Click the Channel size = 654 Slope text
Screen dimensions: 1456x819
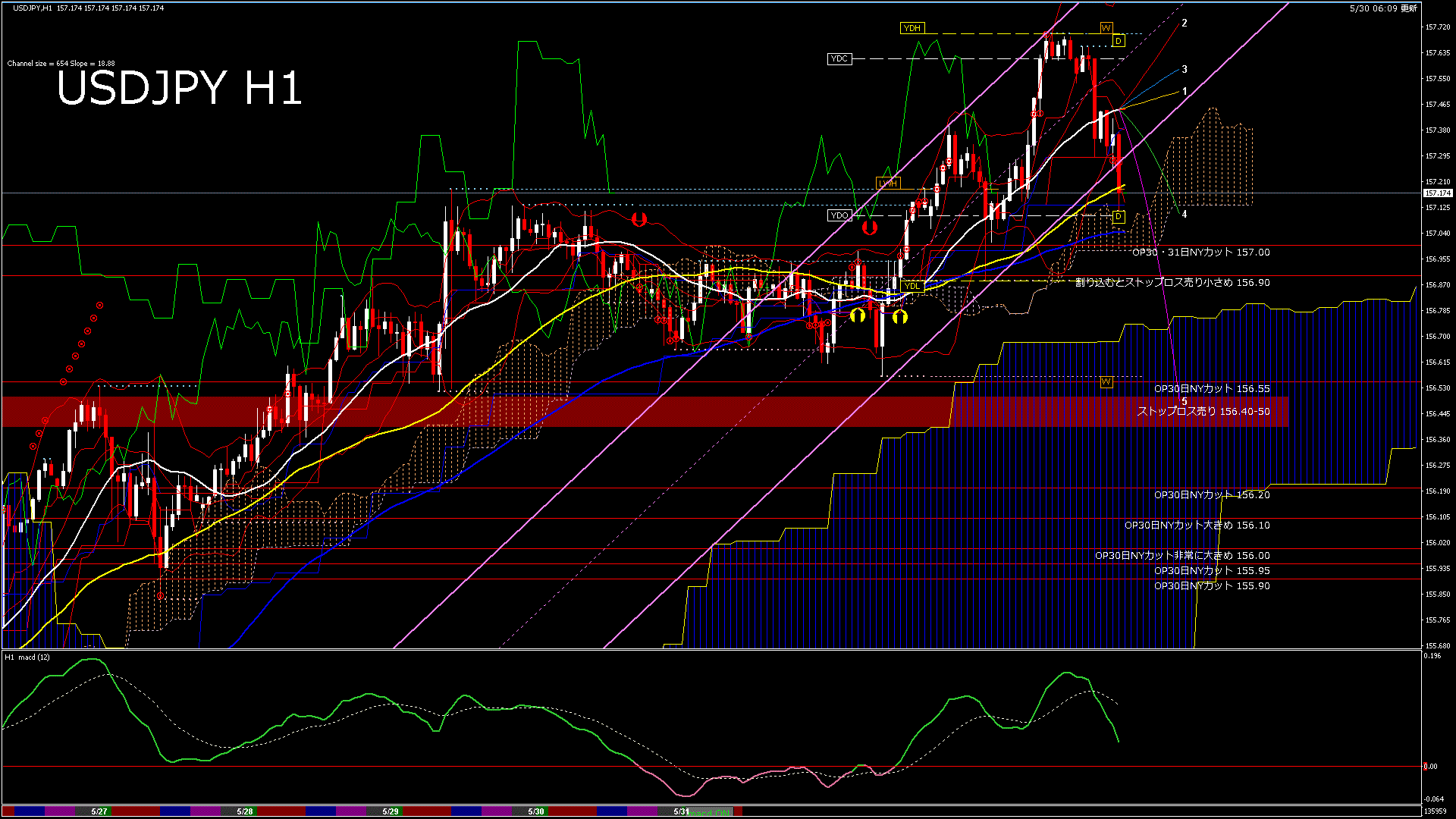tap(61, 64)
